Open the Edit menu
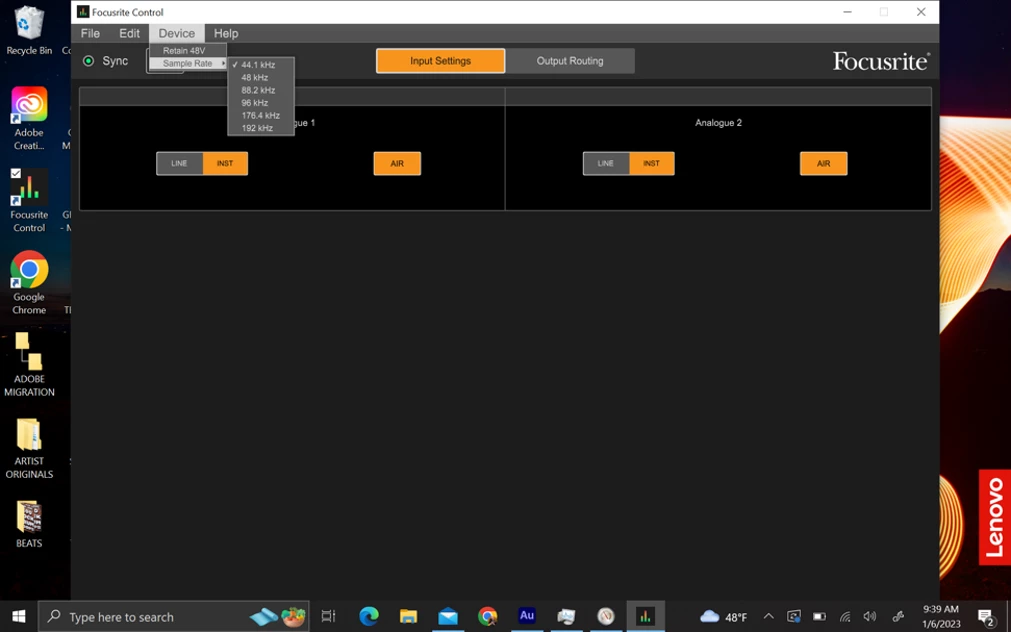This screenshot has height=632, width=1011. point(129,34)
